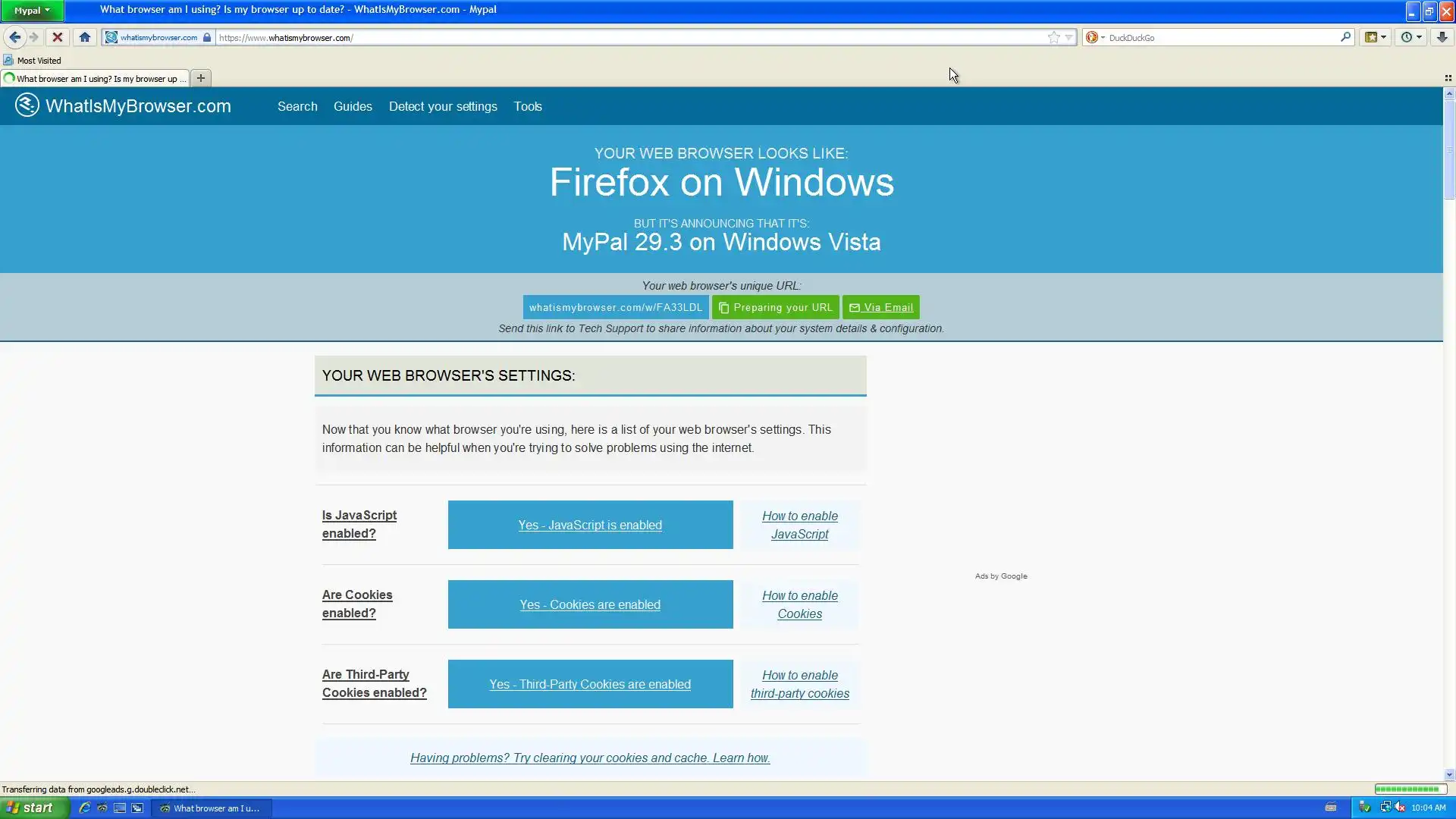
Task: Open the Guides navigation menu item
Action: pyautogui.click(x=353, y=106)
